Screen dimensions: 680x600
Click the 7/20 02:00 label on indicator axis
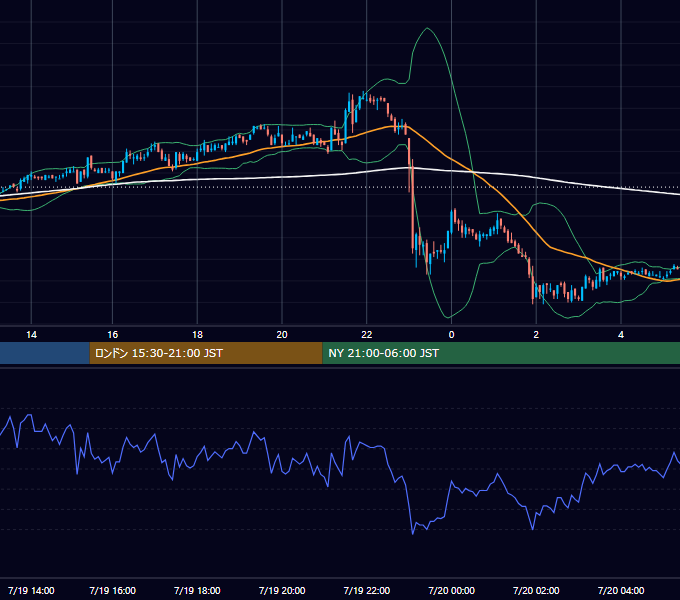pyautogui.click(x=536, y=590)
